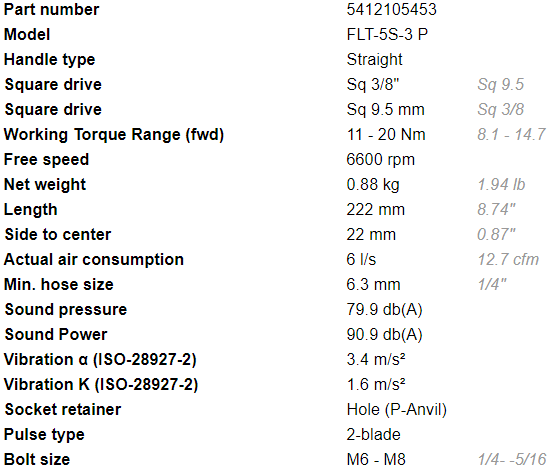Click the Model value FLT-5S-3 P
This screenshot has height=468, width=548.
point(387,35)
